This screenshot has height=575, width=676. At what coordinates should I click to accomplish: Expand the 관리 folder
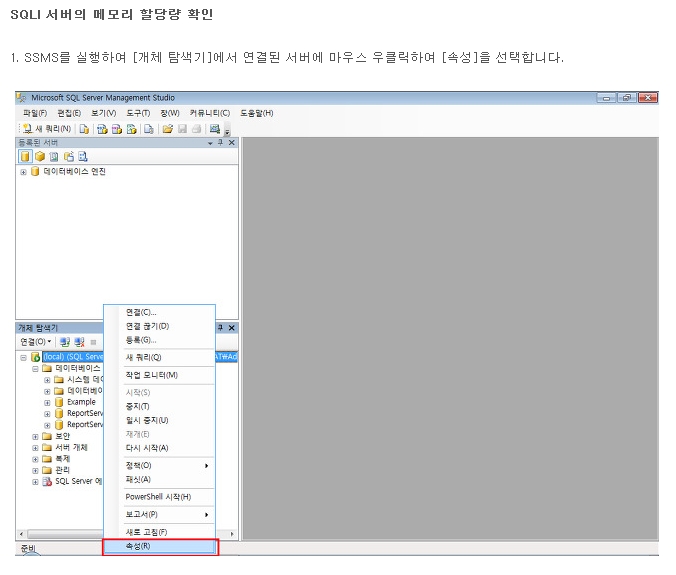point(35,470)
